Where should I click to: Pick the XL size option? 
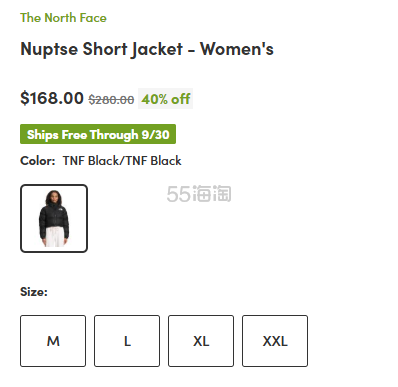point(201,341)
